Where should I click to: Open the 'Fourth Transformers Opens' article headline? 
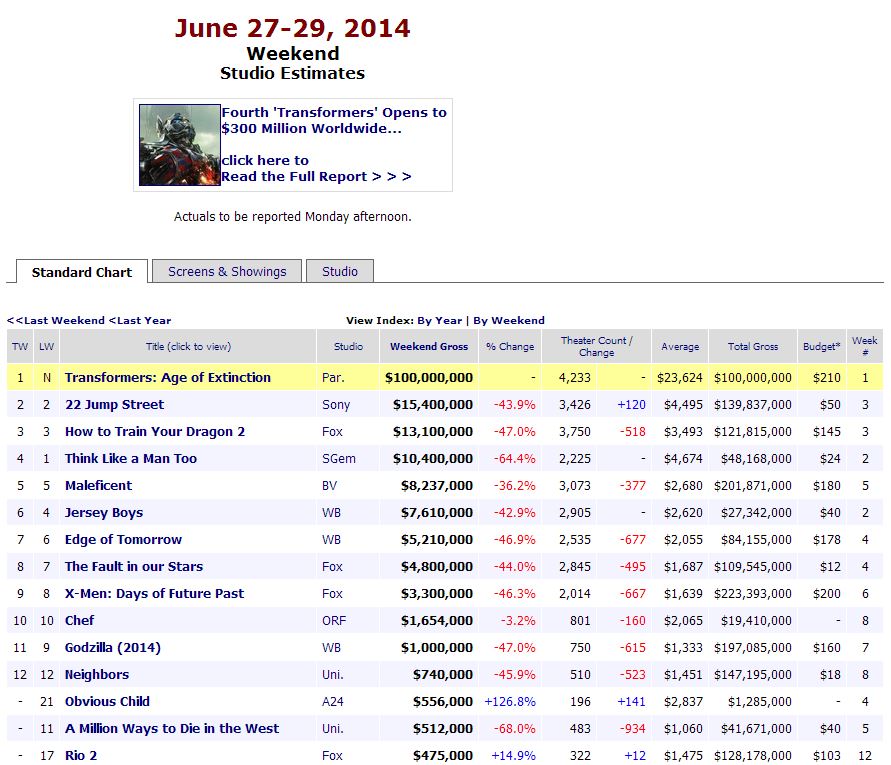[x=334, y=120]
